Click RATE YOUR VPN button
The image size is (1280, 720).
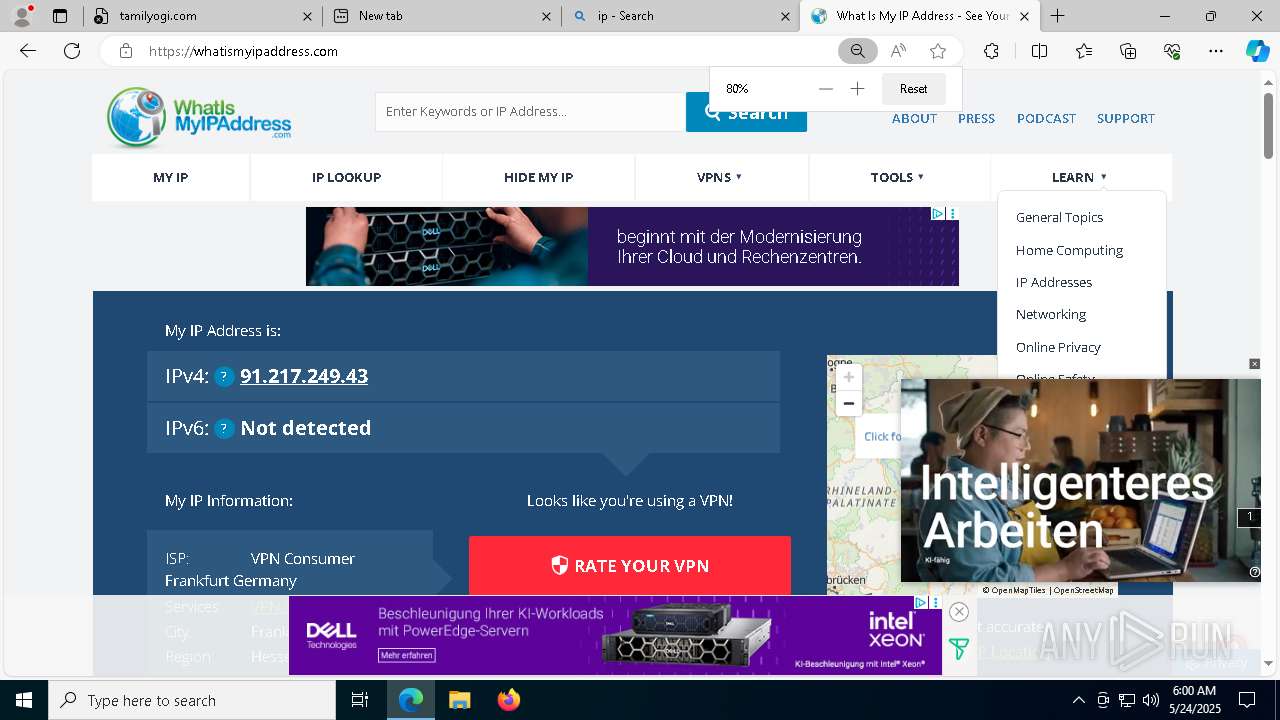point(630,566)
